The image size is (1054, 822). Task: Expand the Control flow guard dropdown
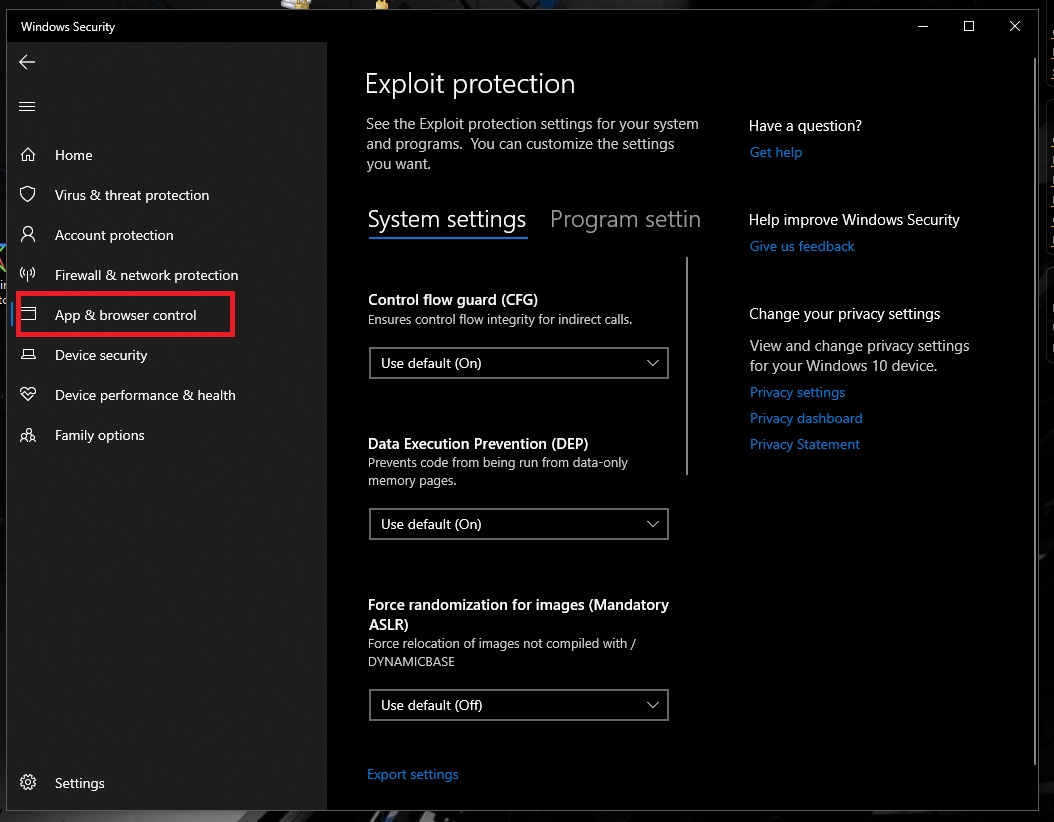(x=518, y=363)
